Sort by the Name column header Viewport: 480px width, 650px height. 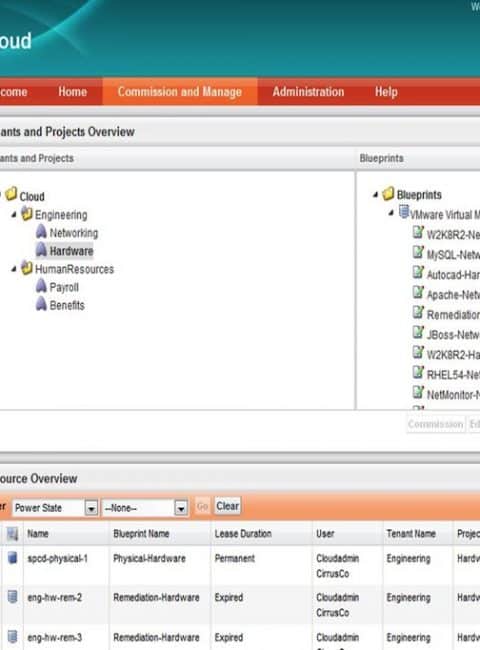(x=38, y=534)
